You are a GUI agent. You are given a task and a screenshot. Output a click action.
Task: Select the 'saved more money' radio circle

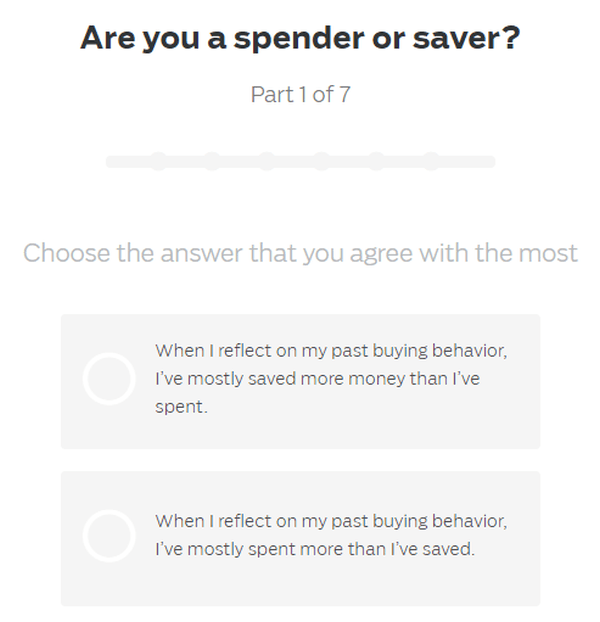(x=108, y=379)
